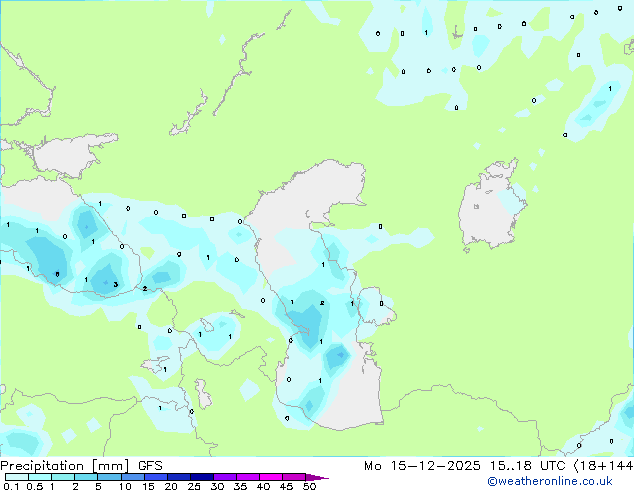This screenshot has width=634, height=490.
Task: Select the 5–10 mm legend color box
Action: (x=109, y=477)
